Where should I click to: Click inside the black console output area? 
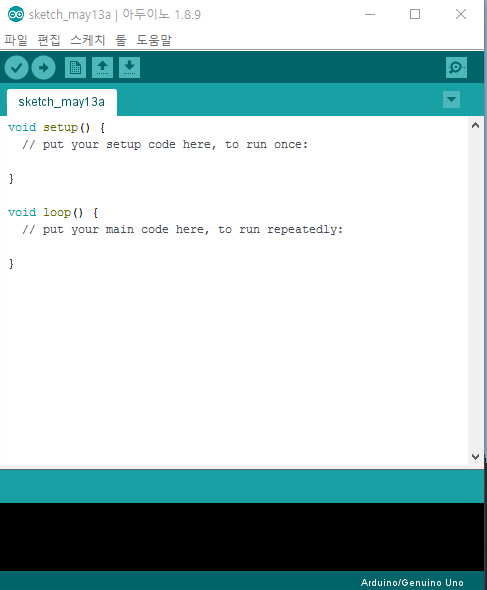242,537
